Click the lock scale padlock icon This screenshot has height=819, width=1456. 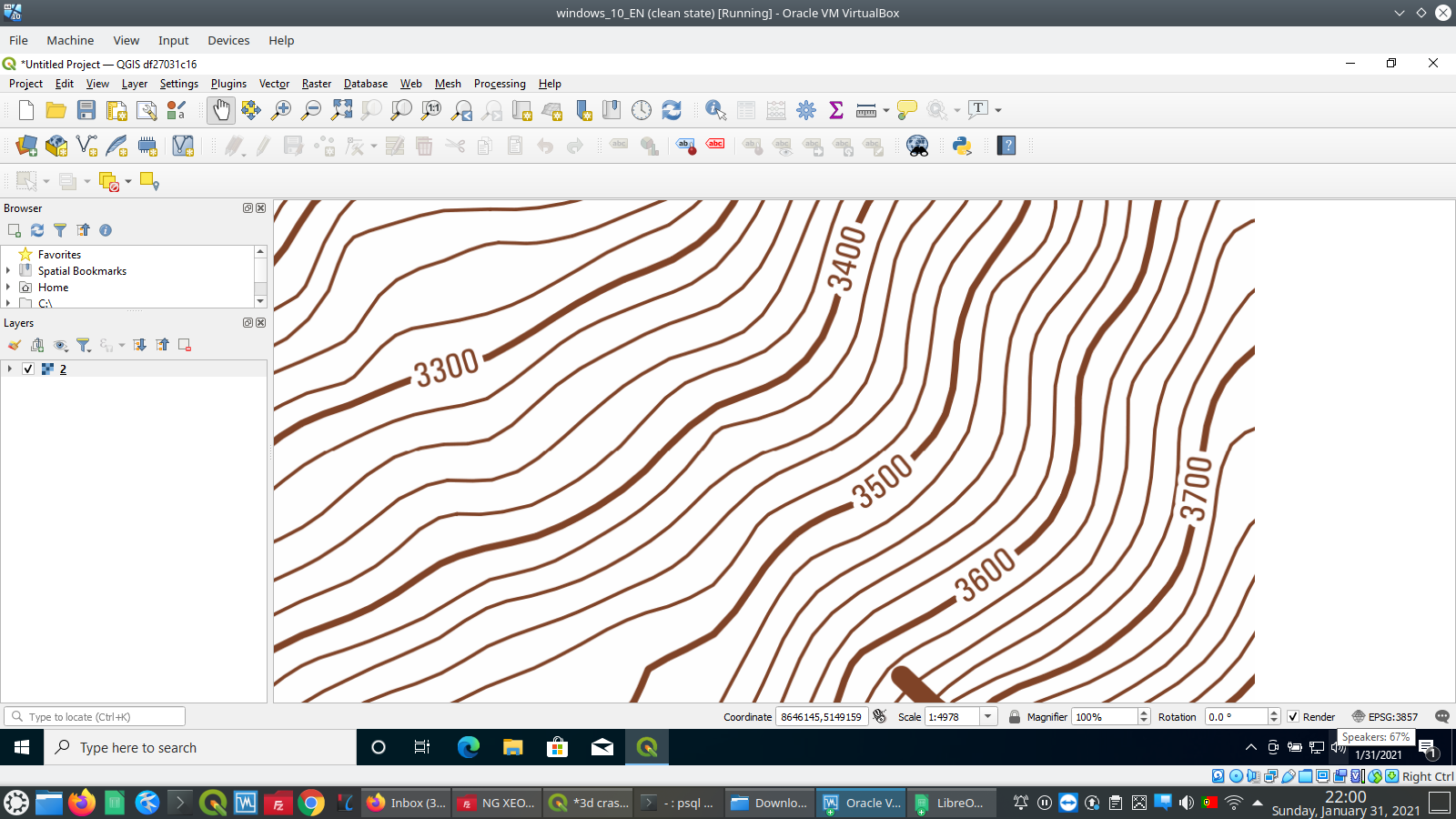pyautogui.click(x=1014, y=716)
